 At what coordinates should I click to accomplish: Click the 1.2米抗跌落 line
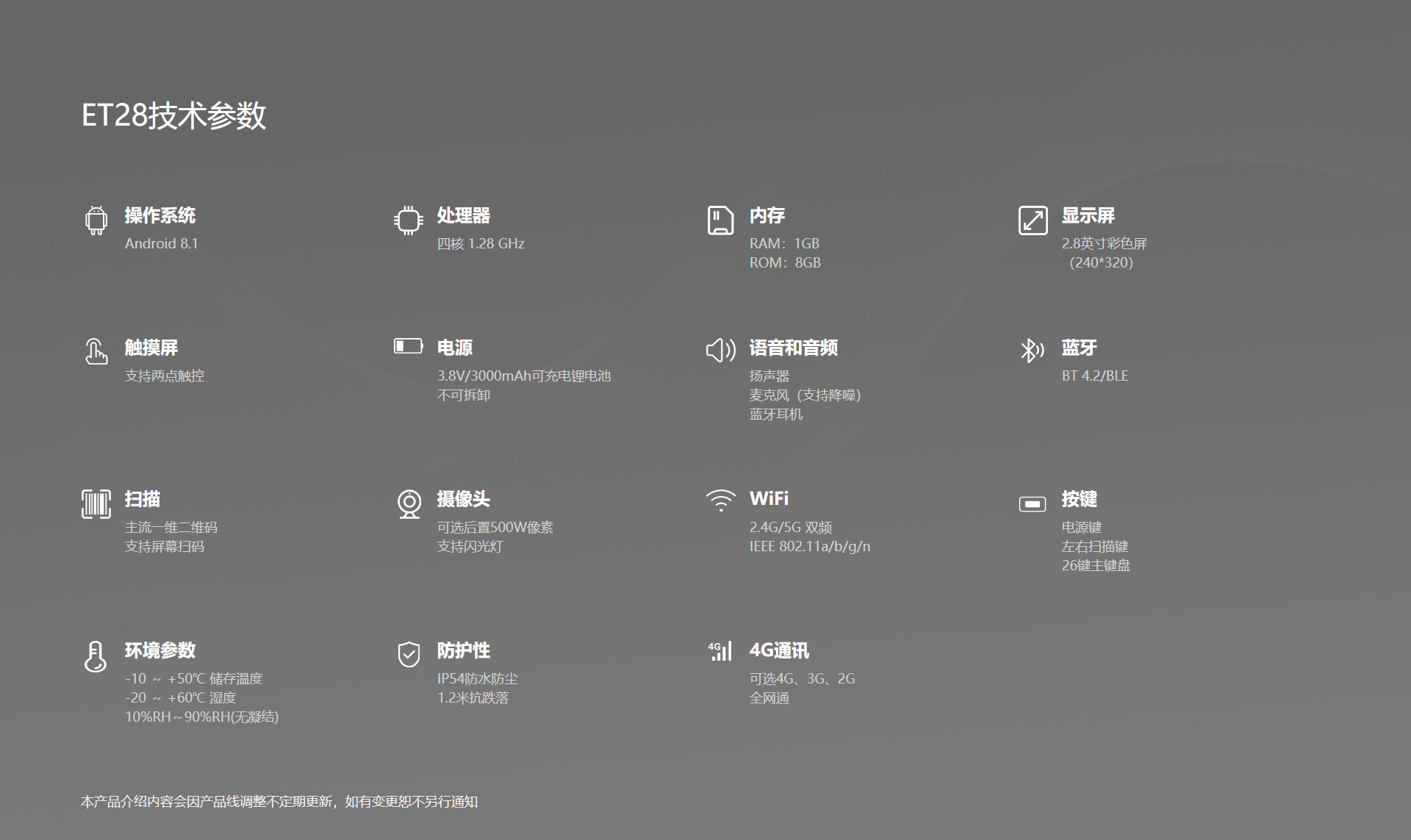pyautogui.click(x=473, y=697)
